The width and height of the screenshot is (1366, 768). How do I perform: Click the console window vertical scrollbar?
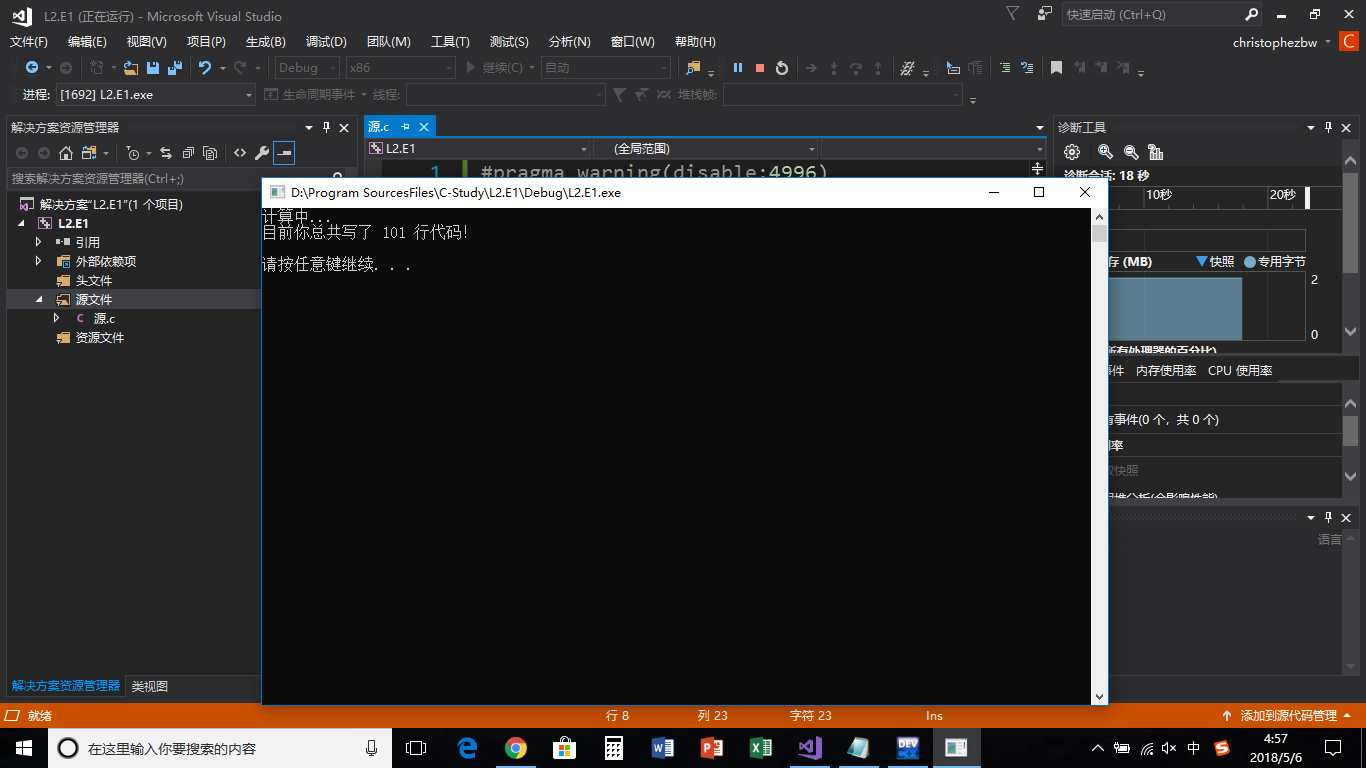(x=1100, y=456)
